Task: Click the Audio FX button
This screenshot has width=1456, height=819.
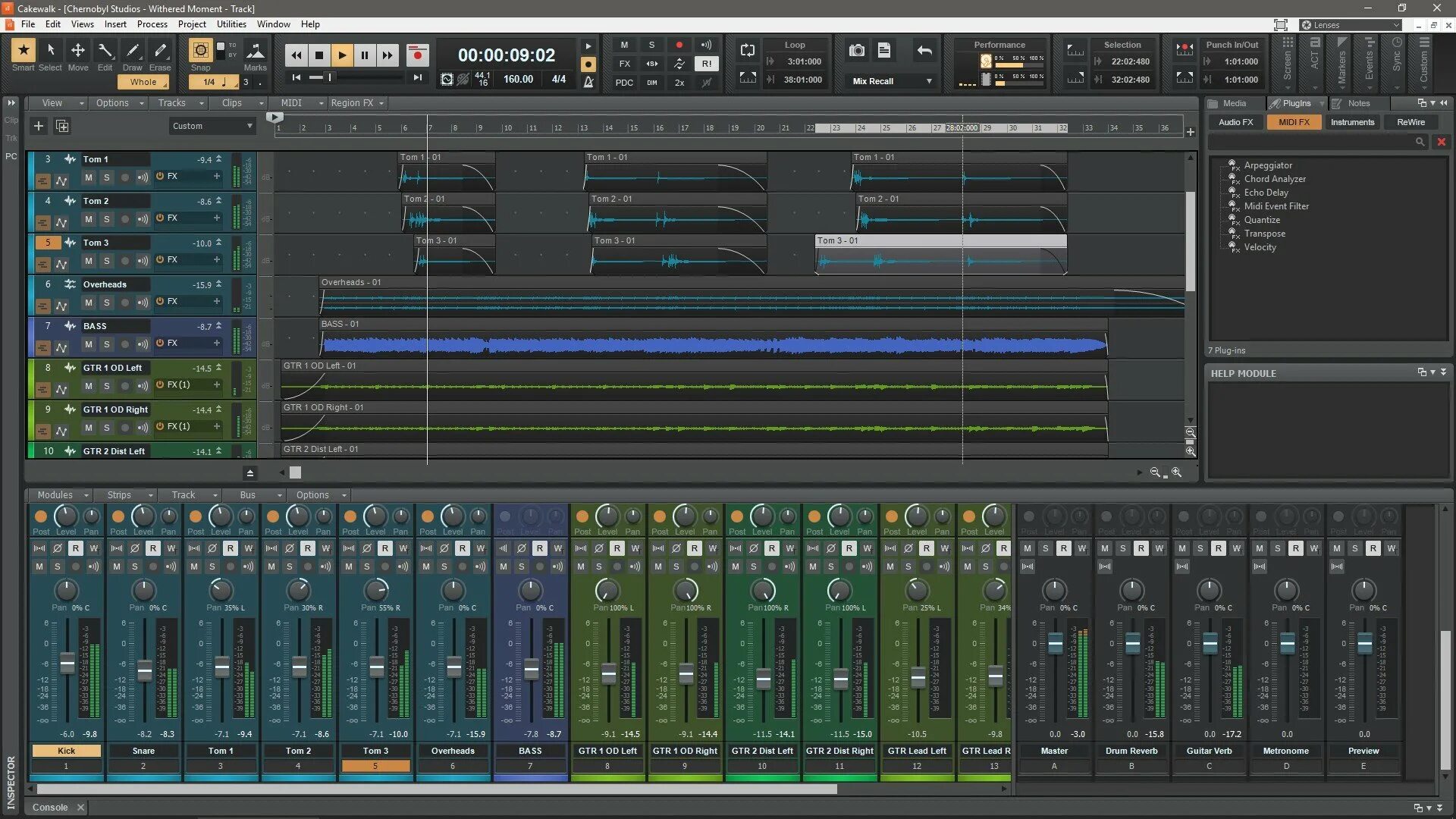Action: click(1235, 122)
